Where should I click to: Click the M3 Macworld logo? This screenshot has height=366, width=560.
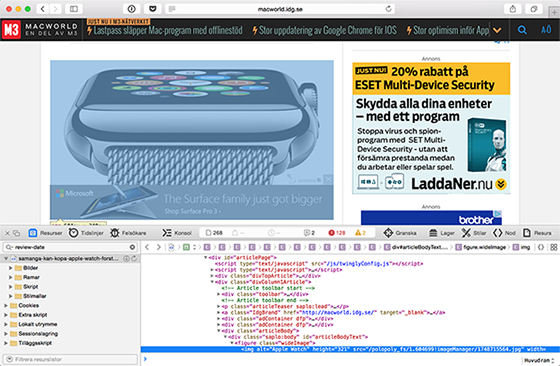[40, 30]
